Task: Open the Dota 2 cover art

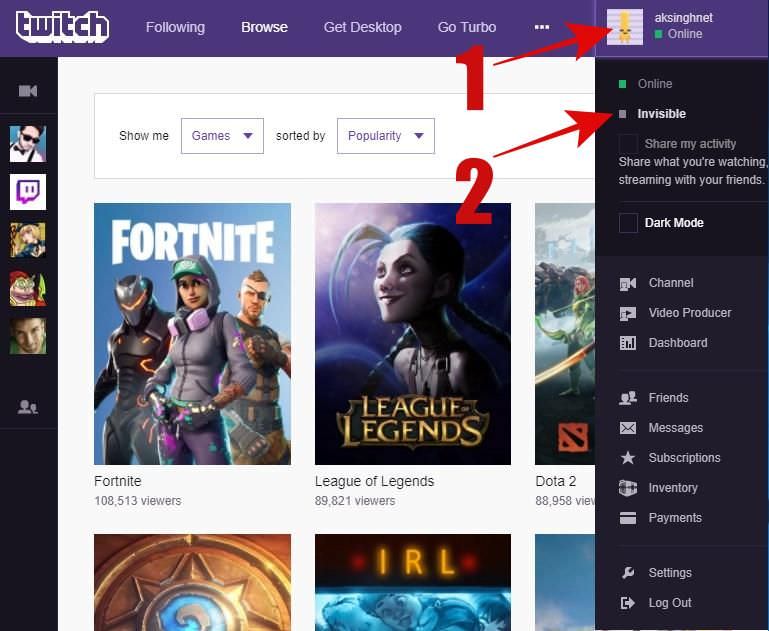Action: [x=565, y=334]
